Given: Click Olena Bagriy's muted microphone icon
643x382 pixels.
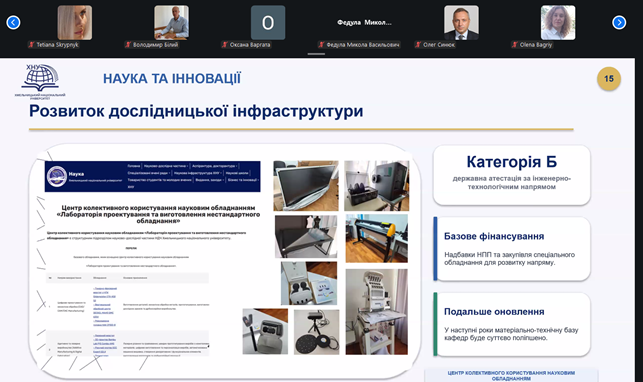Looking at the screenshot, I should tap(515, 45).
